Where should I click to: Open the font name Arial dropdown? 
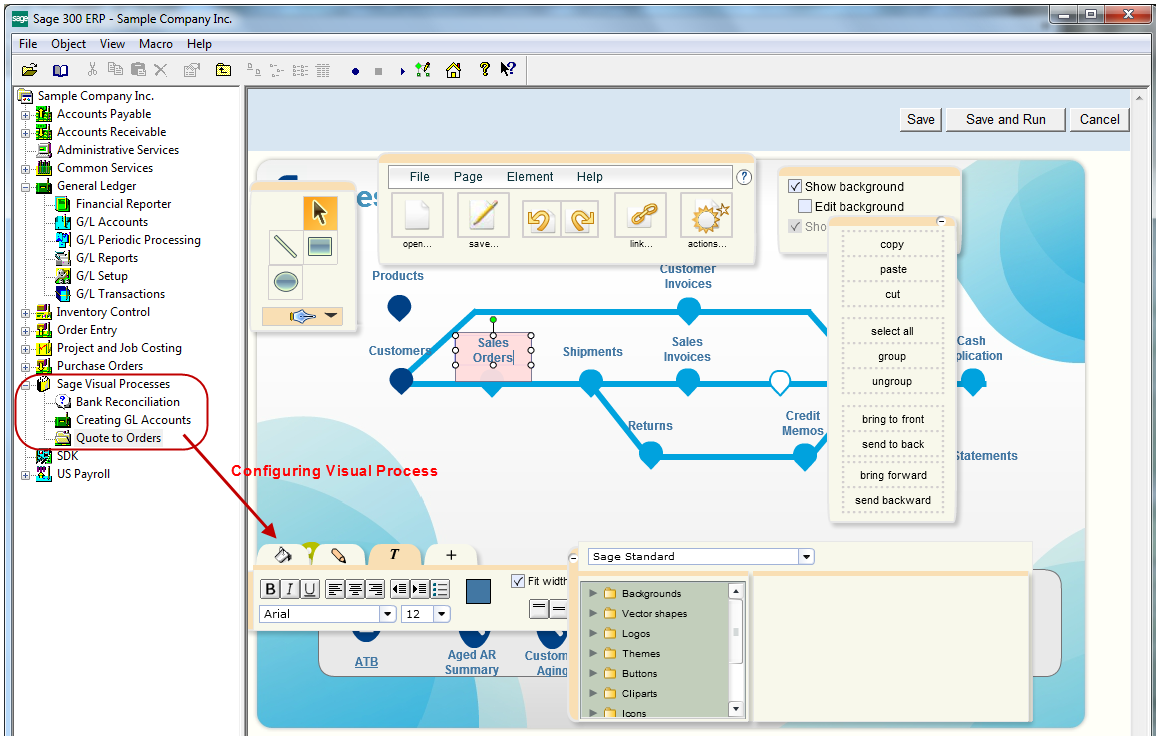point(388,614)
